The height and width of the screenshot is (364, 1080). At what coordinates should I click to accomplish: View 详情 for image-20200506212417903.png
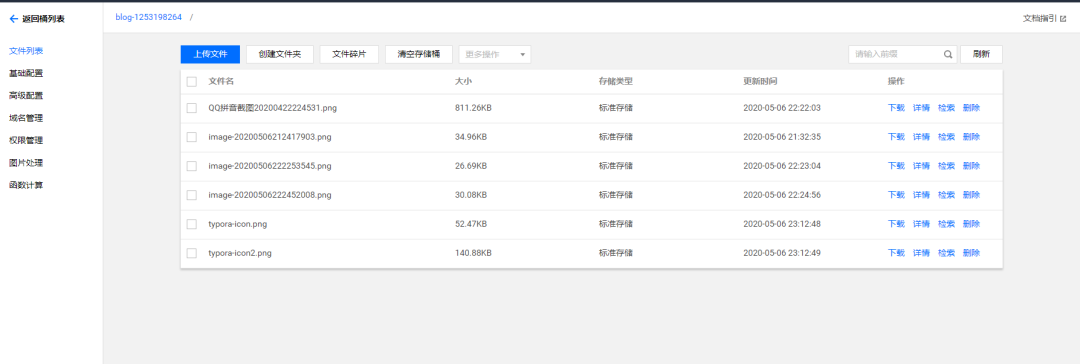[921, 137]
